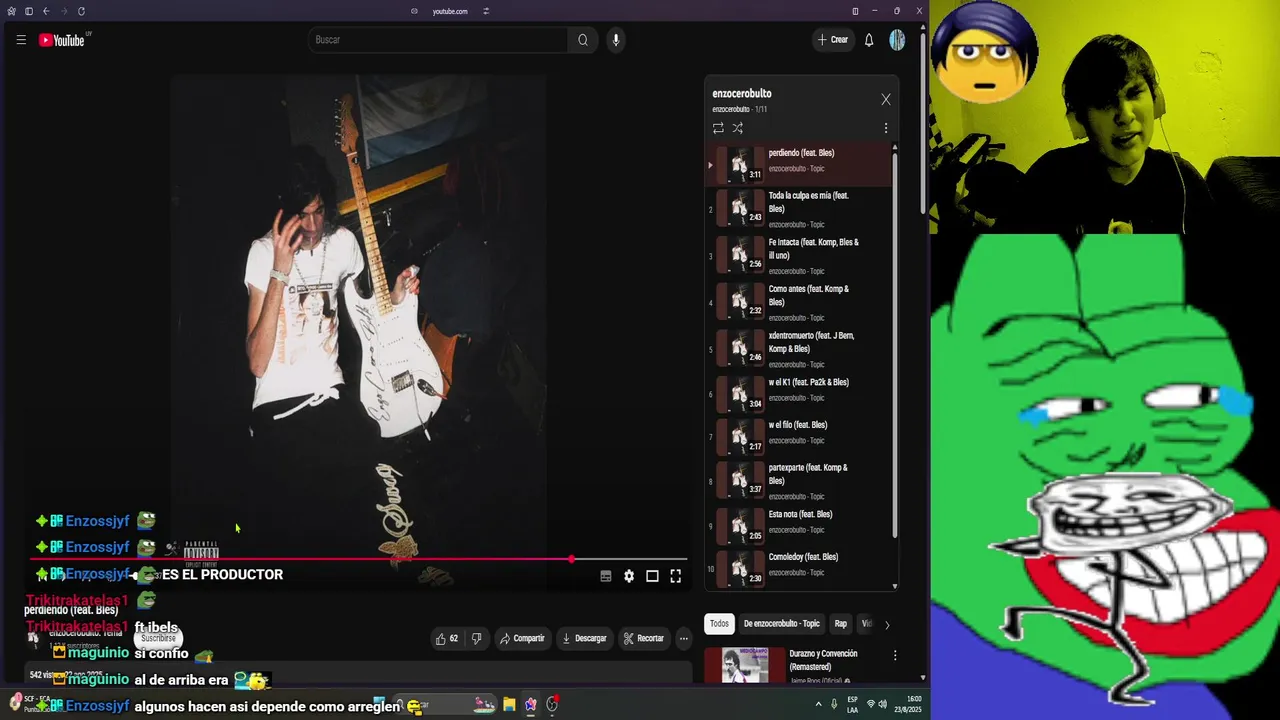Play 'Fe intacta' playlist item
Screen dimensions: 1280x720
pos(800,256)
